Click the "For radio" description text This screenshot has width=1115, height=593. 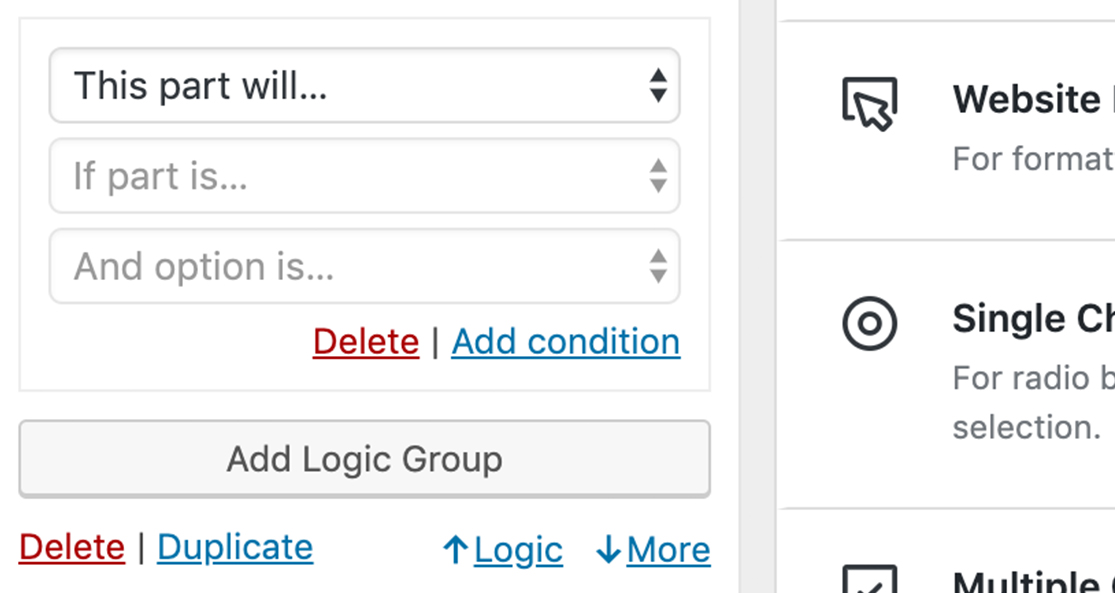(x=1032, y=378)
